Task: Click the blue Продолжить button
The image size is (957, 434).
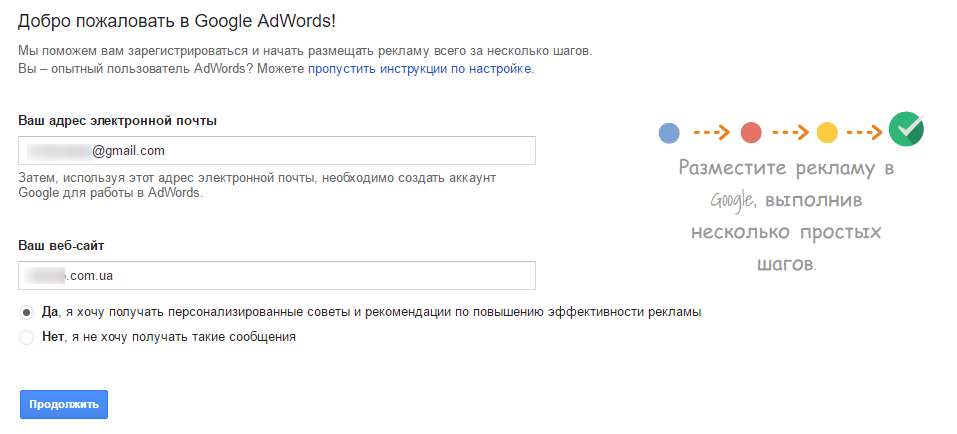Action: (64, 404)
